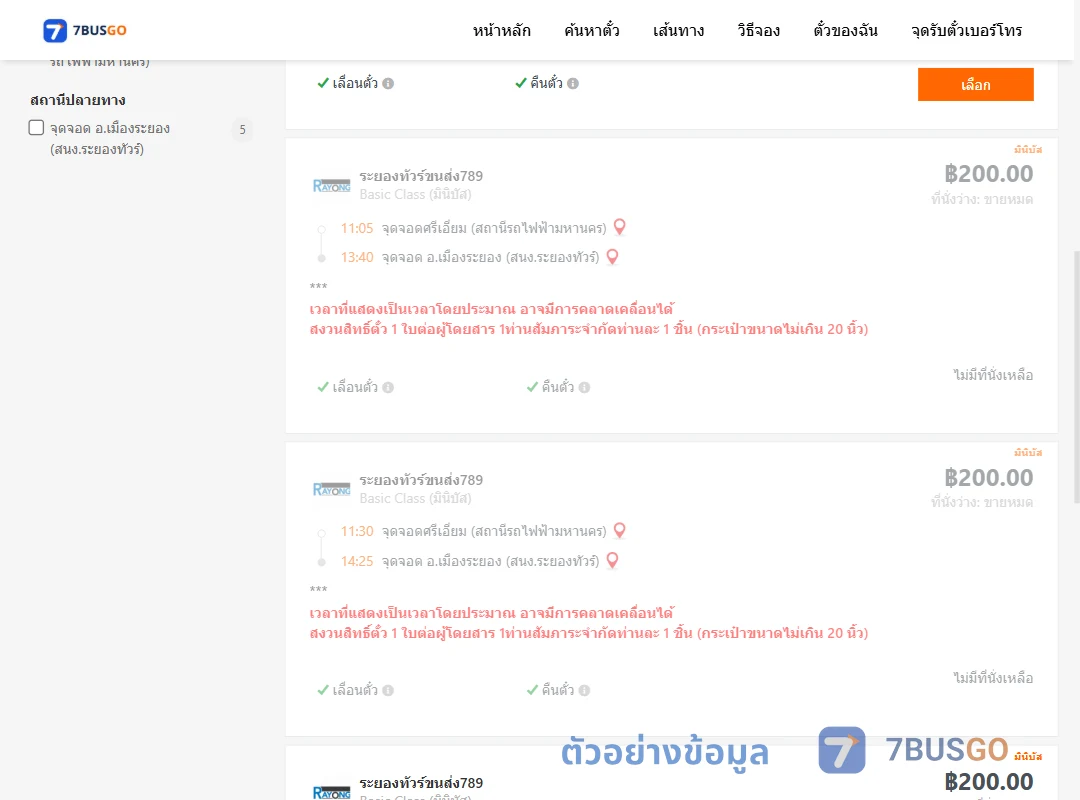1080x800 pixels.
Task: Click the page vertical scrollbar
Action: [x=1077, y=377]
